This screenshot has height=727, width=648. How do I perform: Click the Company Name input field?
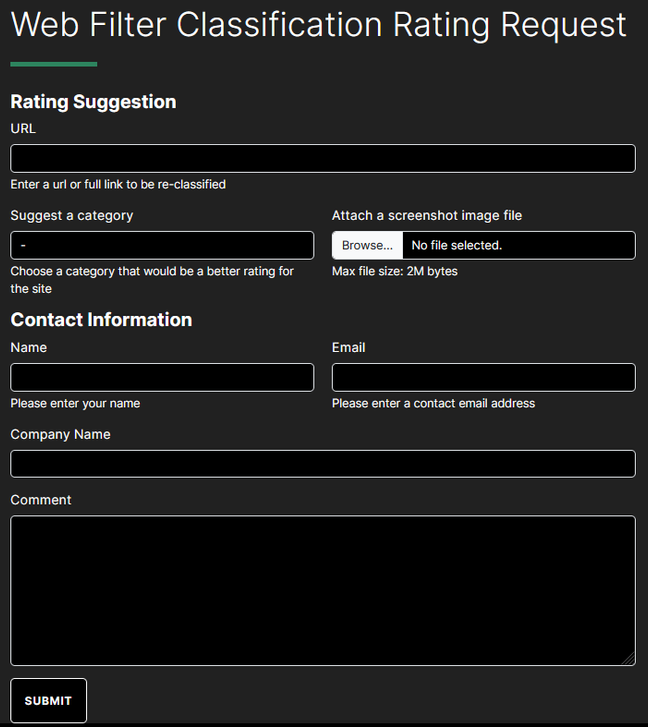323,464
